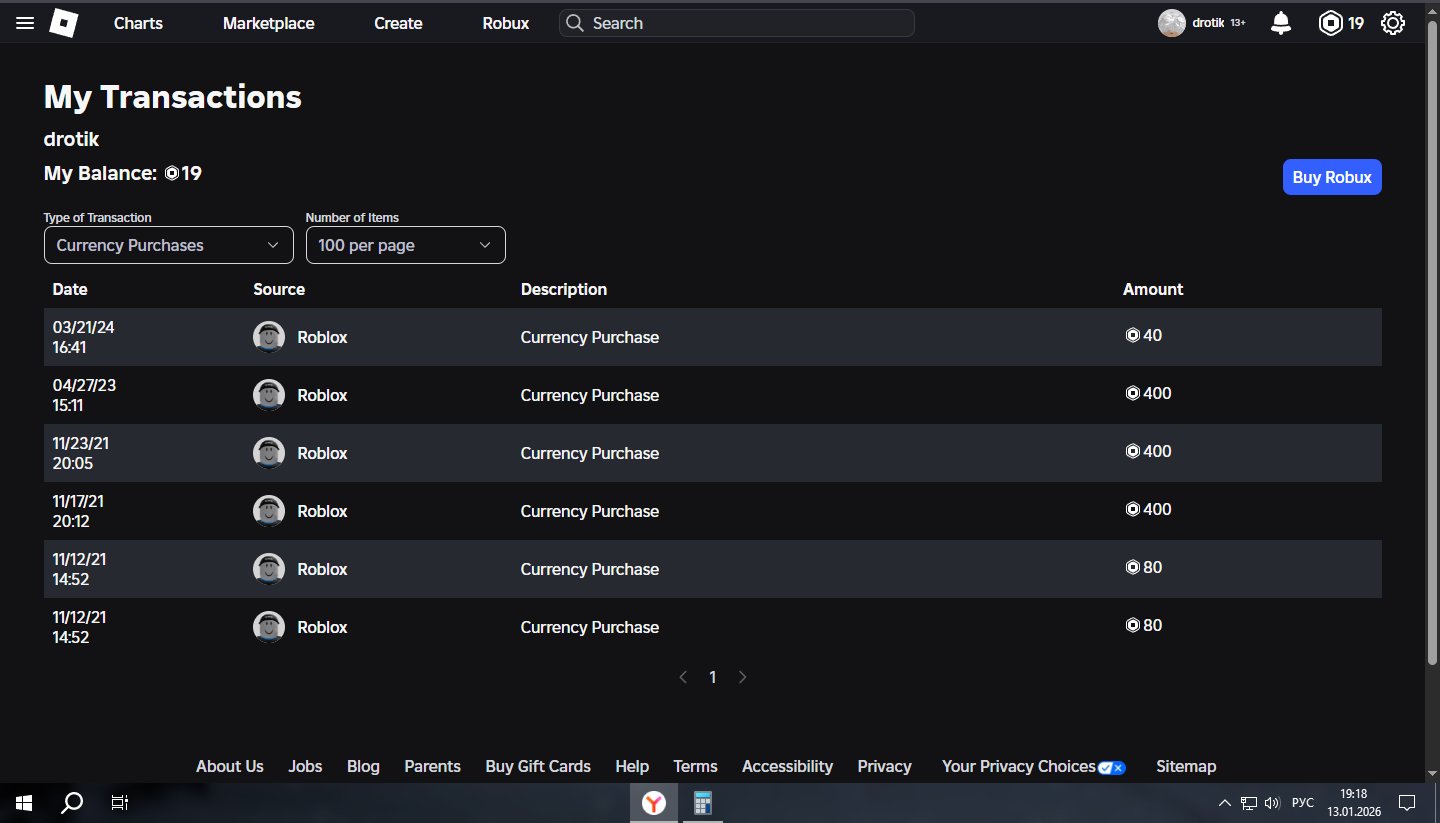The width and height of the screenshot is (1440, 823).
Task: Click the drotik profile avatar
Action: click(x=1172, y=23)
